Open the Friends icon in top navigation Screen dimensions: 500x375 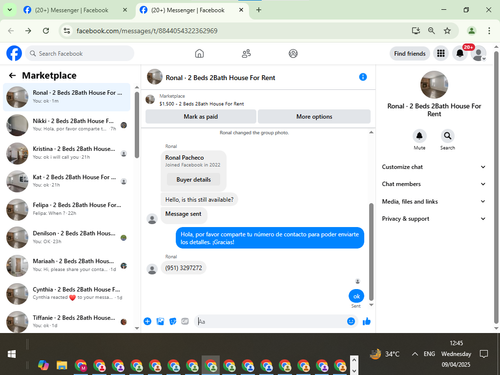coord(246,53)
